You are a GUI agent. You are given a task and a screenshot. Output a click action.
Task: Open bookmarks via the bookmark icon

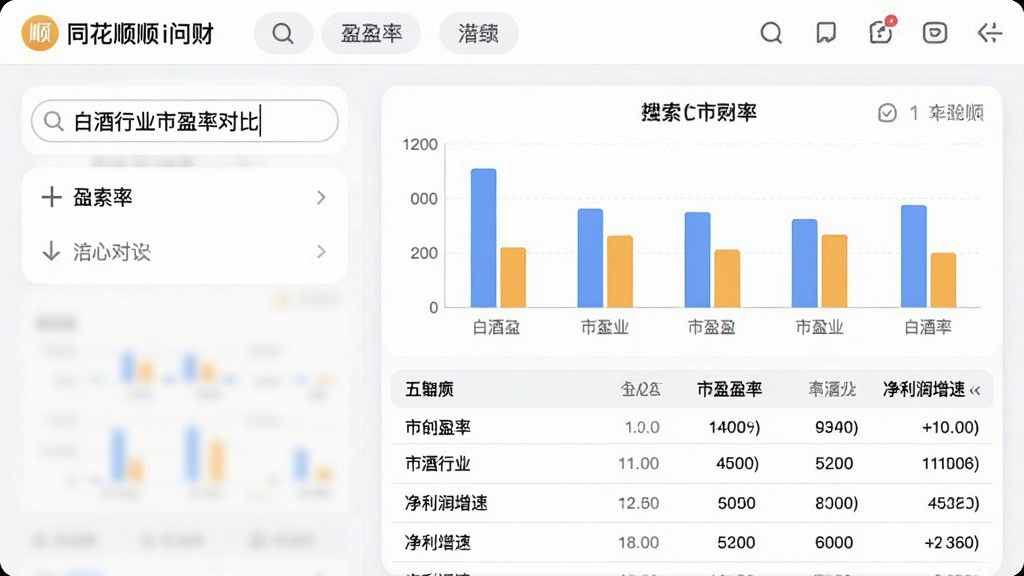pos(826,33)
